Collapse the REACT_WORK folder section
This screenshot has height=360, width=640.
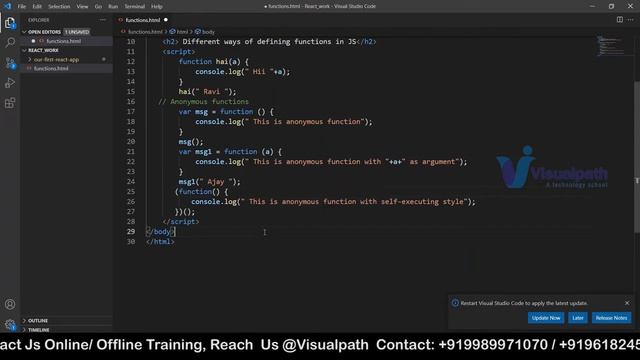pos(43,50)
